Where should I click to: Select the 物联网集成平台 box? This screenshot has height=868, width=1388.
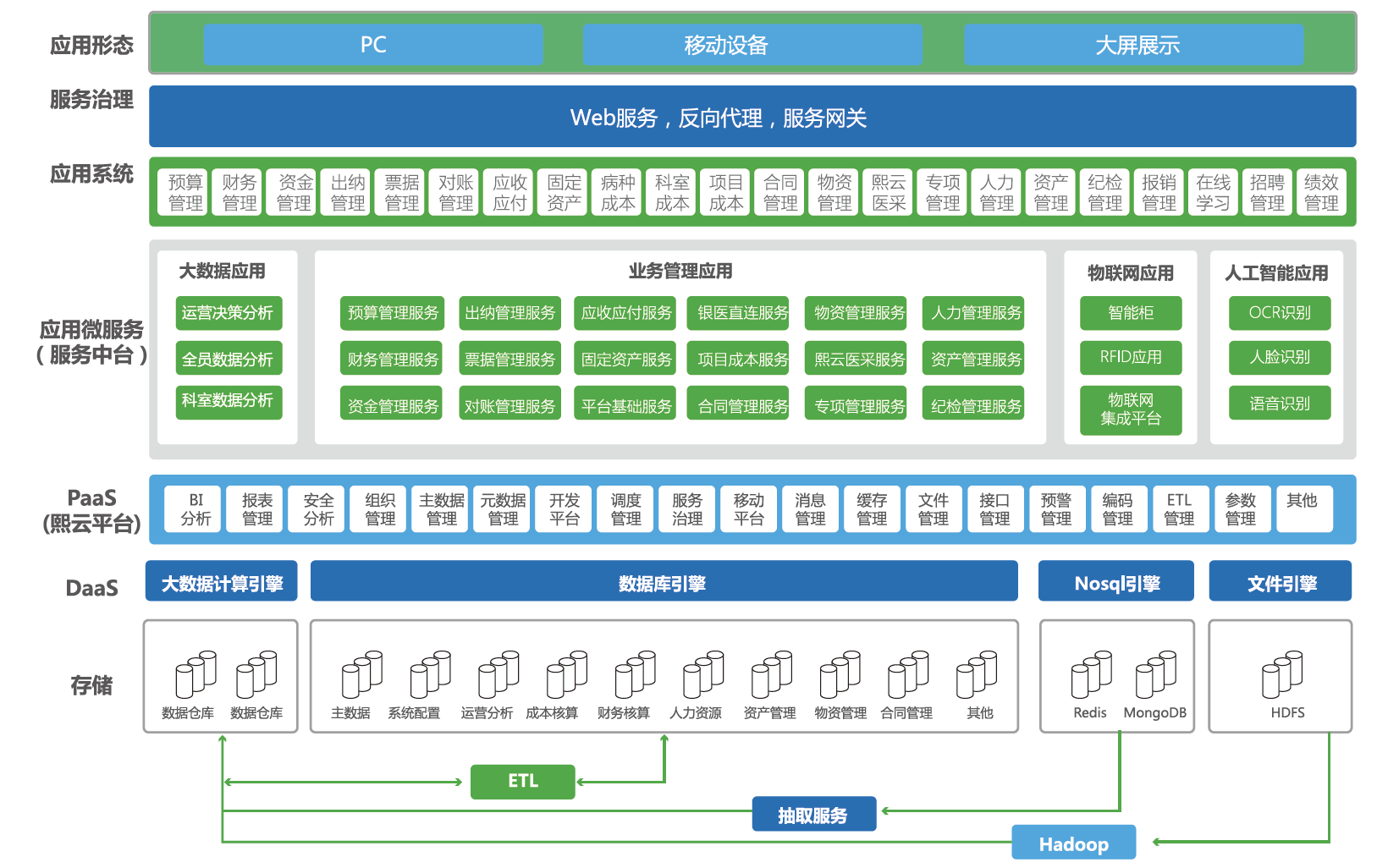point(1131,409)
